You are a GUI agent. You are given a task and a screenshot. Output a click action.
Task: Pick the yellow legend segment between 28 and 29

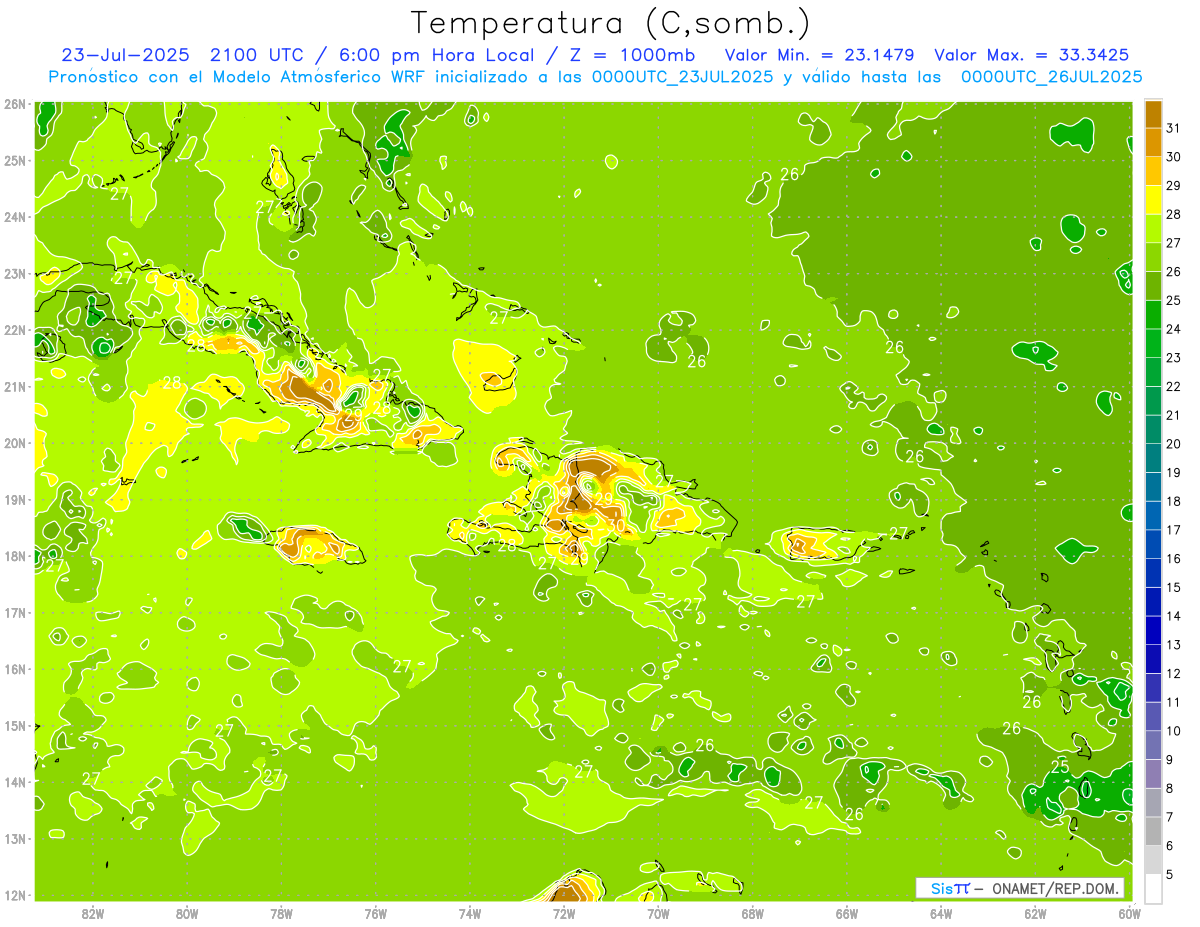[x=1153, y=200]
